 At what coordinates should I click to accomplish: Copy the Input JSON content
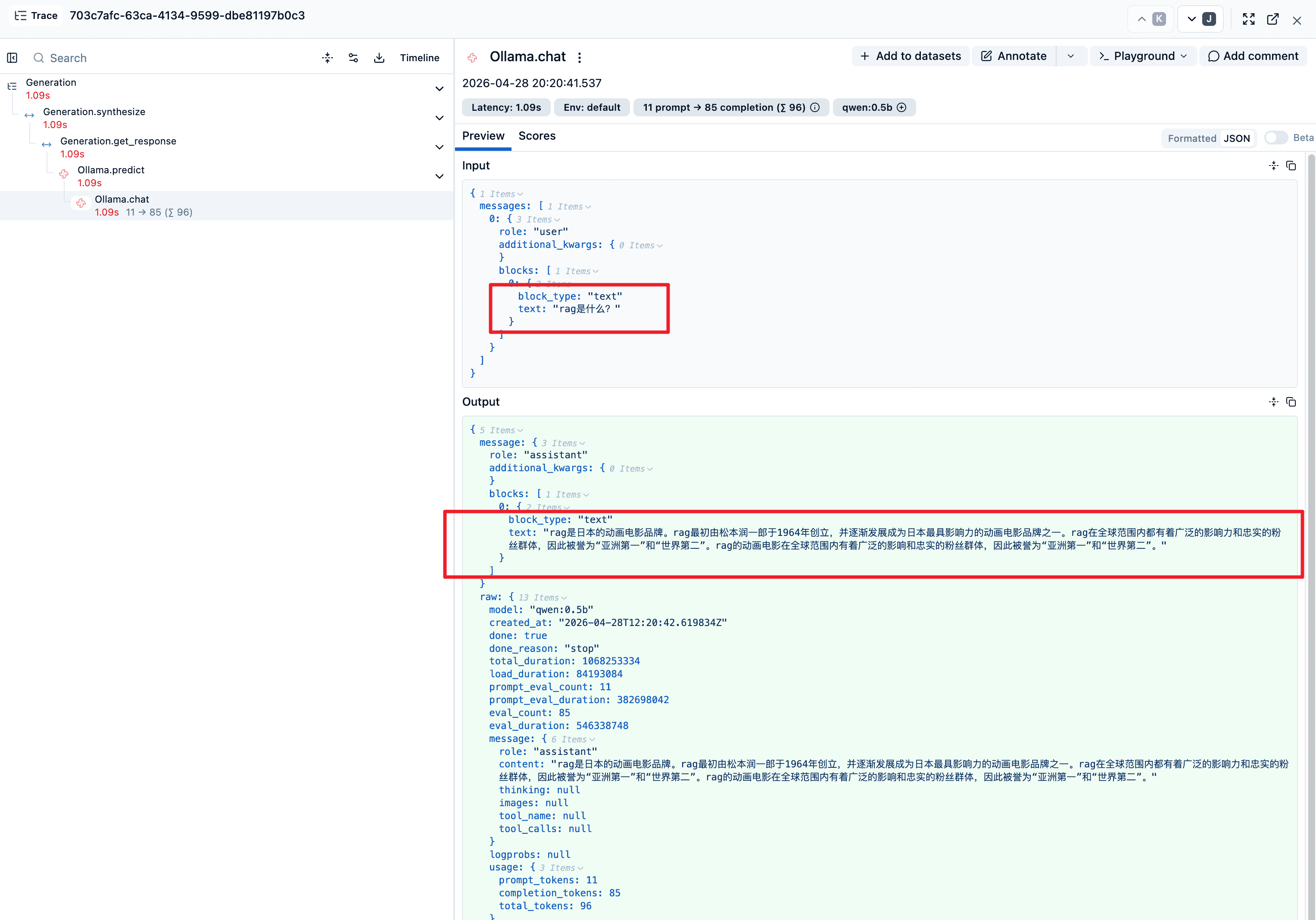tap(1291, 166)
